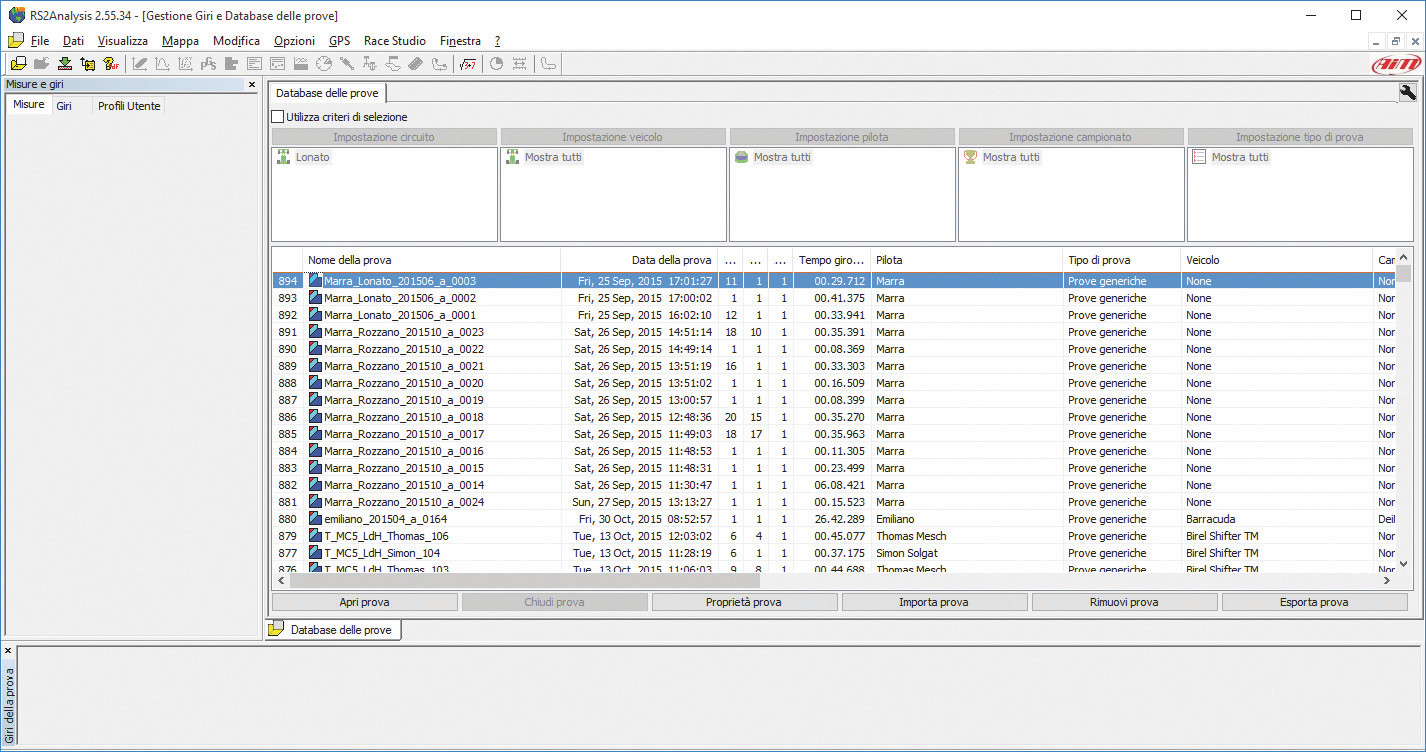1426x752 pixels.
Task: Open the Race Studio menu
Action: (395, 41)
